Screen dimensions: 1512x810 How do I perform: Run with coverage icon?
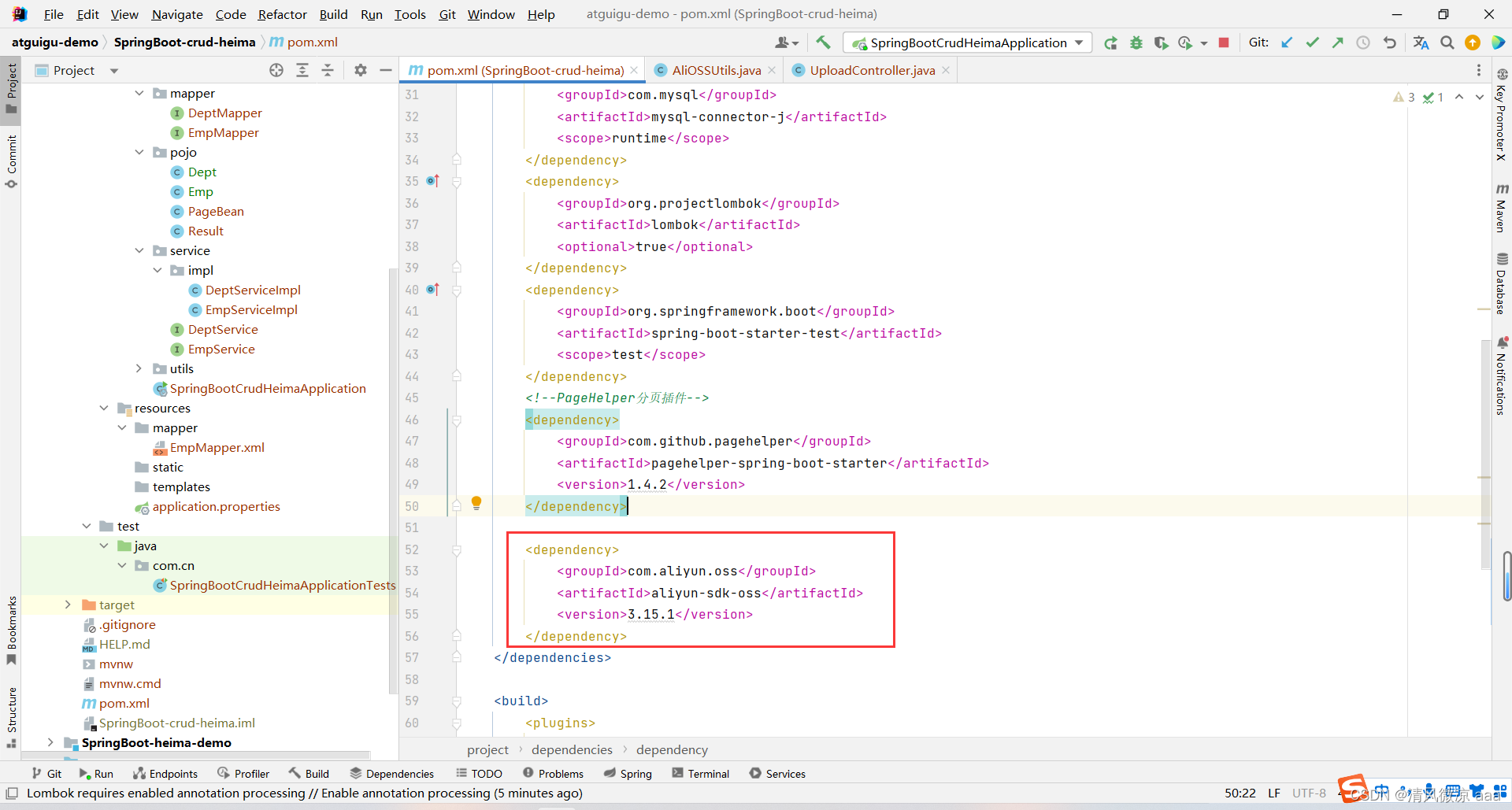click(1161, 43)
